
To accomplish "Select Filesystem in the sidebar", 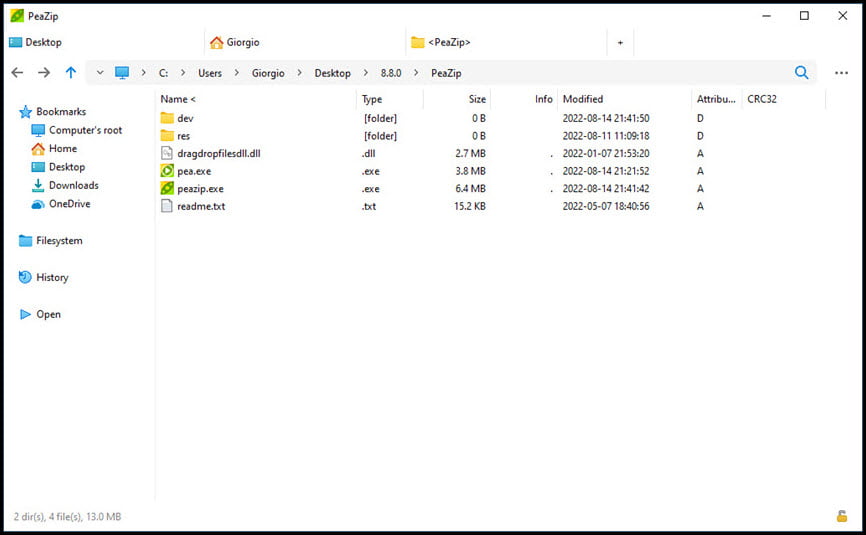I will coord(59,241).
